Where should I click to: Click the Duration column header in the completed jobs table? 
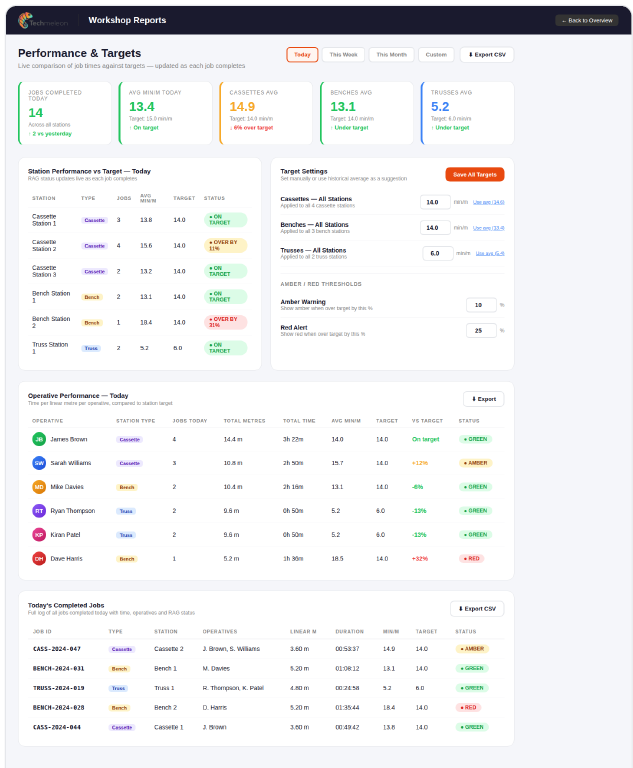(349, 631)
